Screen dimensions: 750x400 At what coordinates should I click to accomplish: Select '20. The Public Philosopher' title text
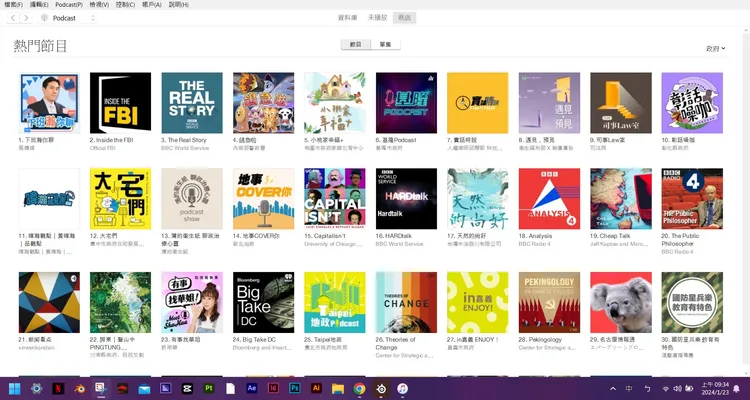[681, 240]
